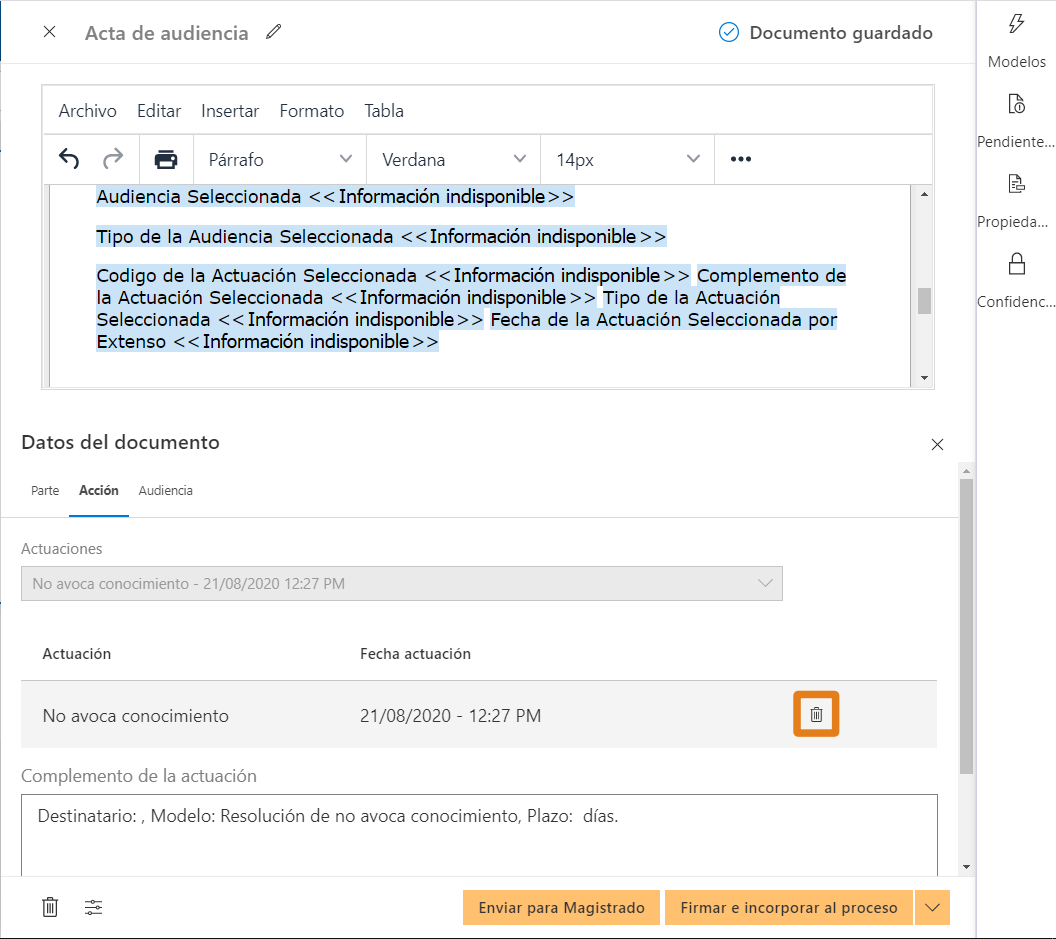Click the Datos panel scrollbar thumb
Image resolution: width=1056 pixels, height=939 pixels.
(966, 626)
